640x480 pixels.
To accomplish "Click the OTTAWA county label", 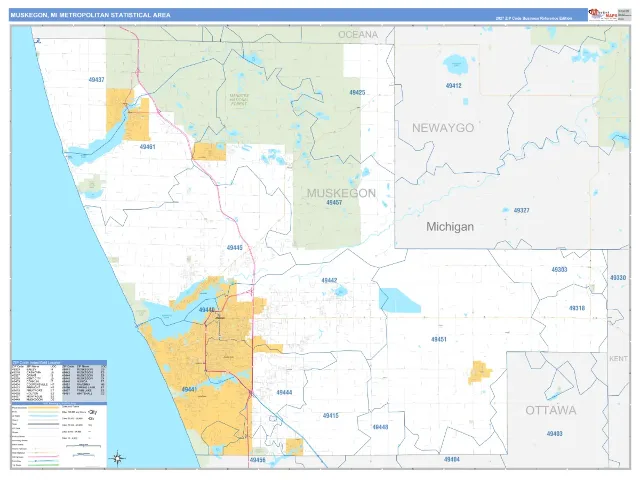I will [x=551, y=410].
